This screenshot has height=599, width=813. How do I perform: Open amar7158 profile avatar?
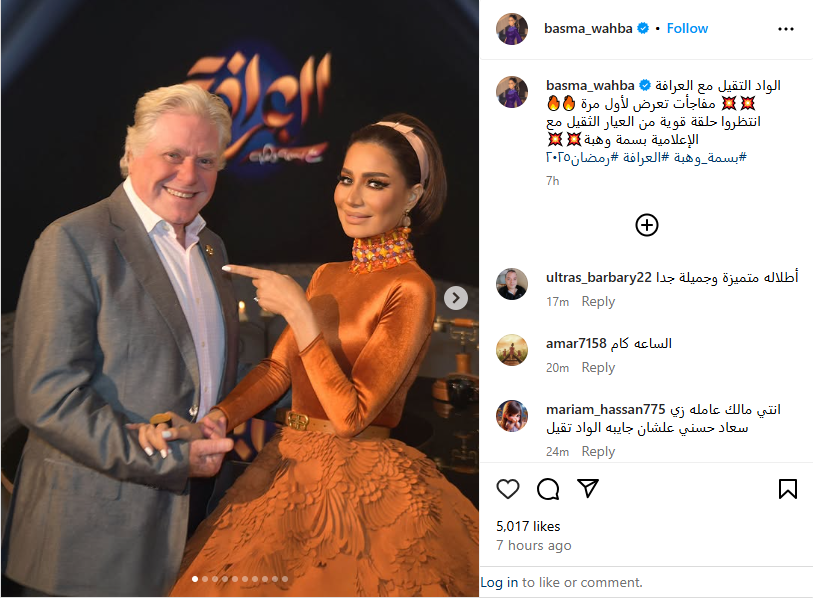(512, 350)
